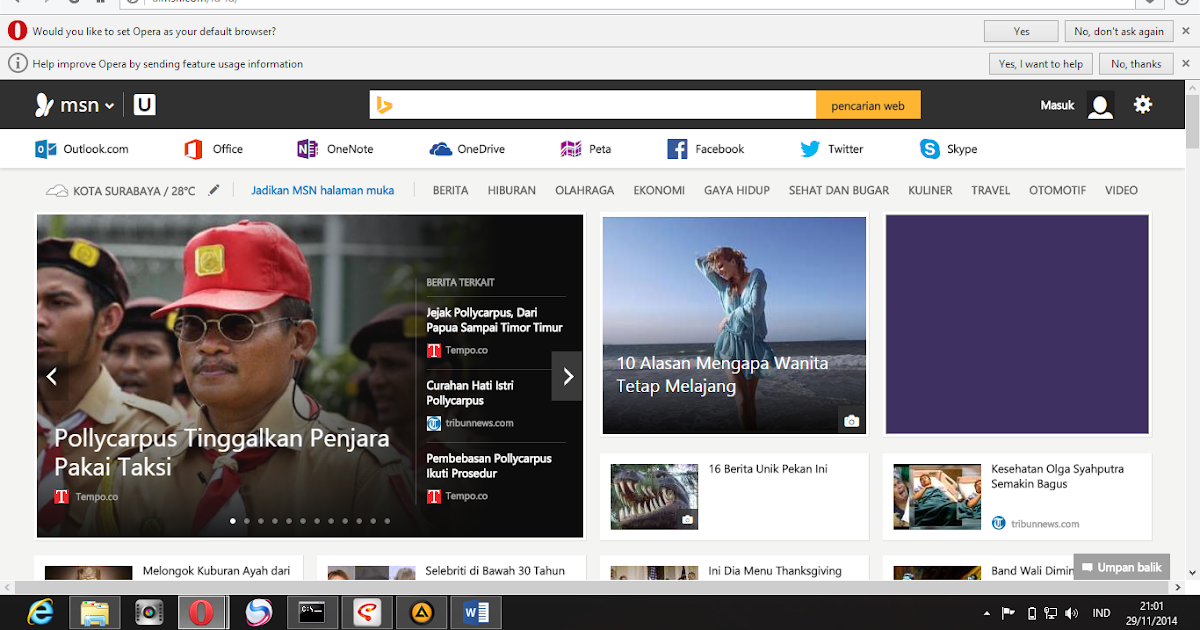Viewport: 1200px width, 630px height.
Task: Open 16 Berita Unik Pekan Ini thumbnail
Action: point(654,496)
